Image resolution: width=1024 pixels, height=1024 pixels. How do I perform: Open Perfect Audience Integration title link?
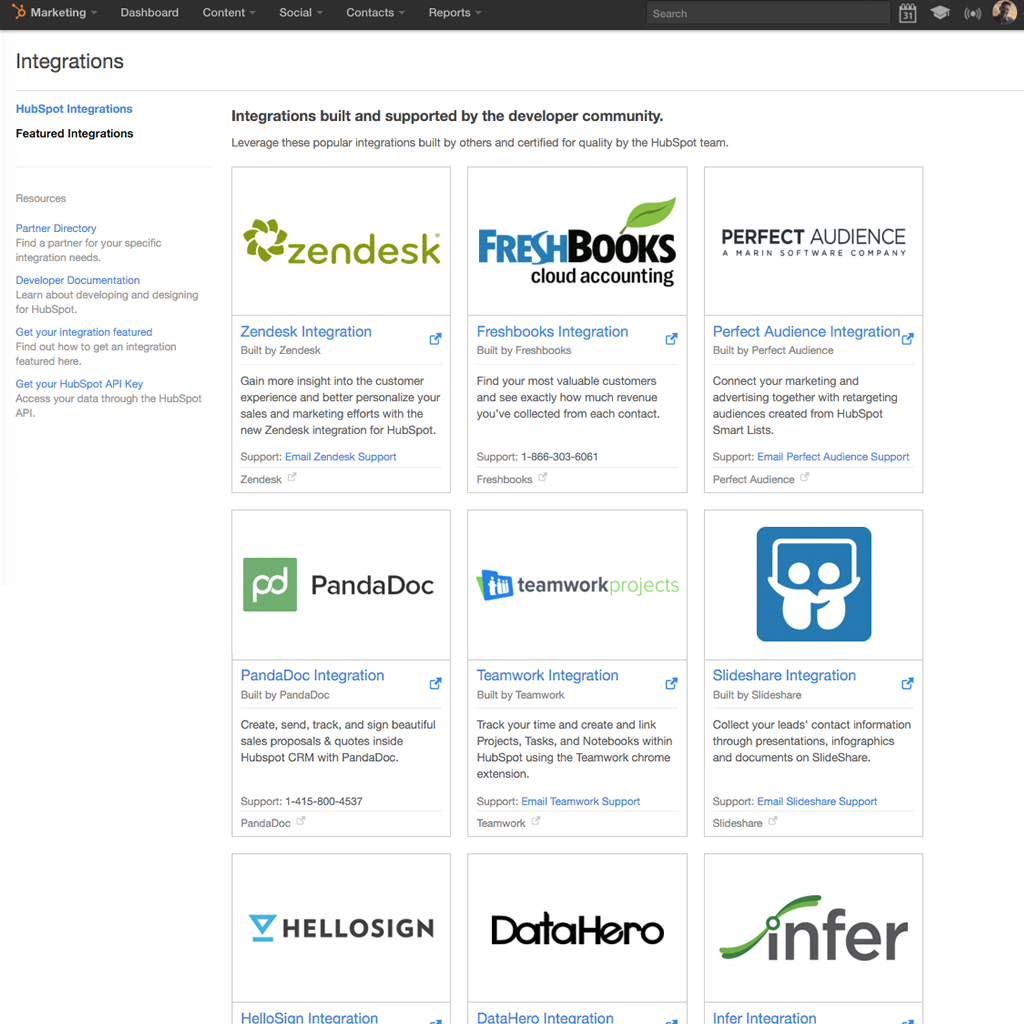tap(807, 332)
